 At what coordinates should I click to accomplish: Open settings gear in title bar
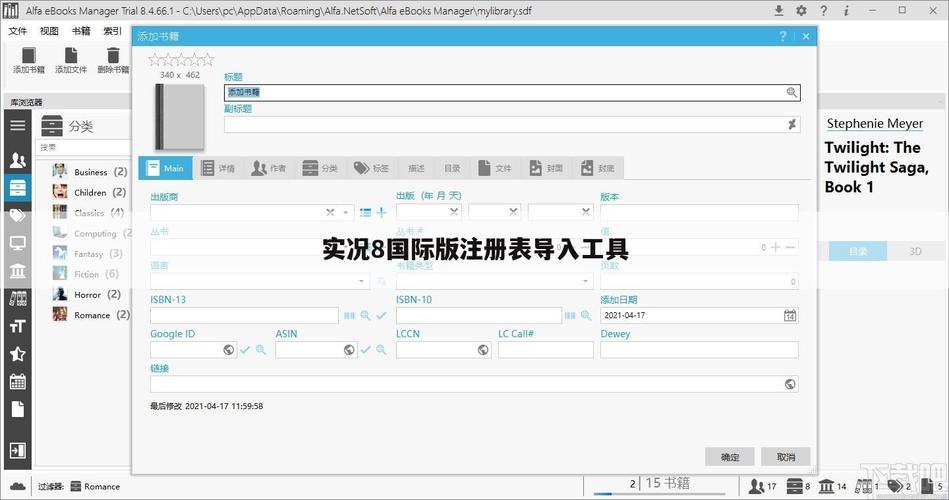pos(801,10)
